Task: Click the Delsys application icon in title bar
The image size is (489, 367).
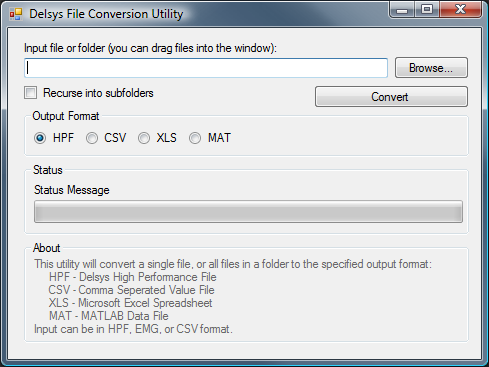Action: pos(16,14)
